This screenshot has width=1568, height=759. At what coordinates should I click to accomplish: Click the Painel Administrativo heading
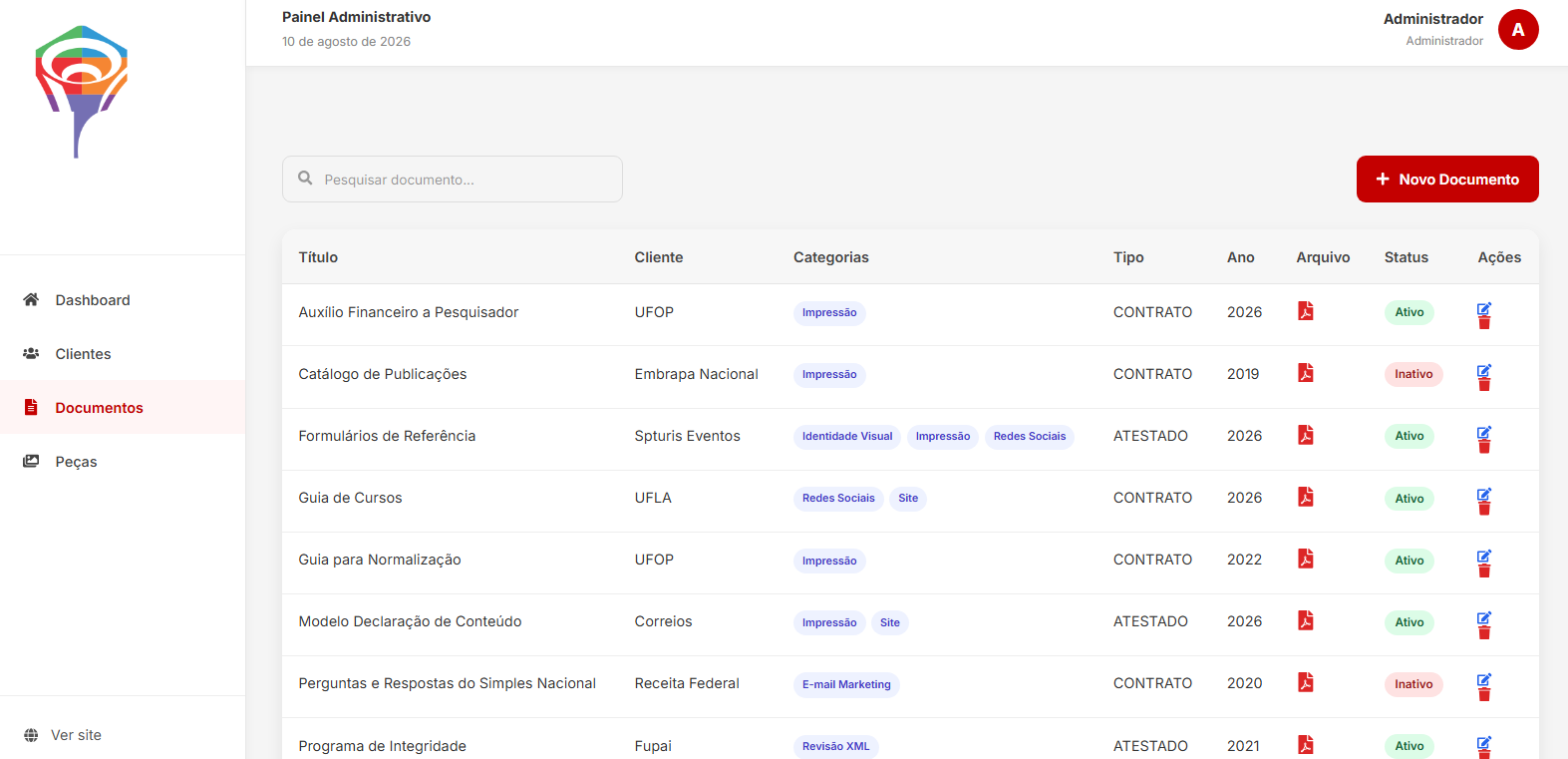coord(357,17)
